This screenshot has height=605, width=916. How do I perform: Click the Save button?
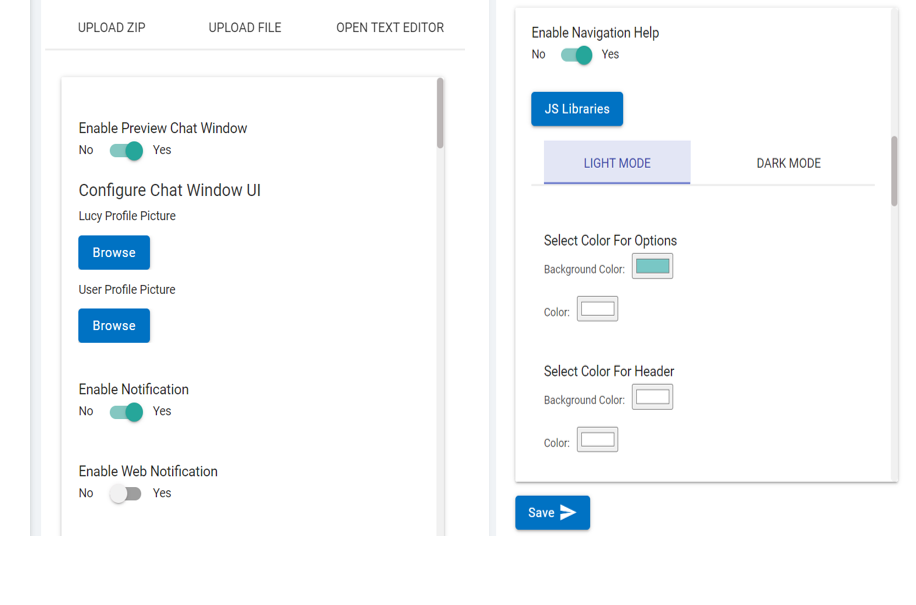click(552, 513)
